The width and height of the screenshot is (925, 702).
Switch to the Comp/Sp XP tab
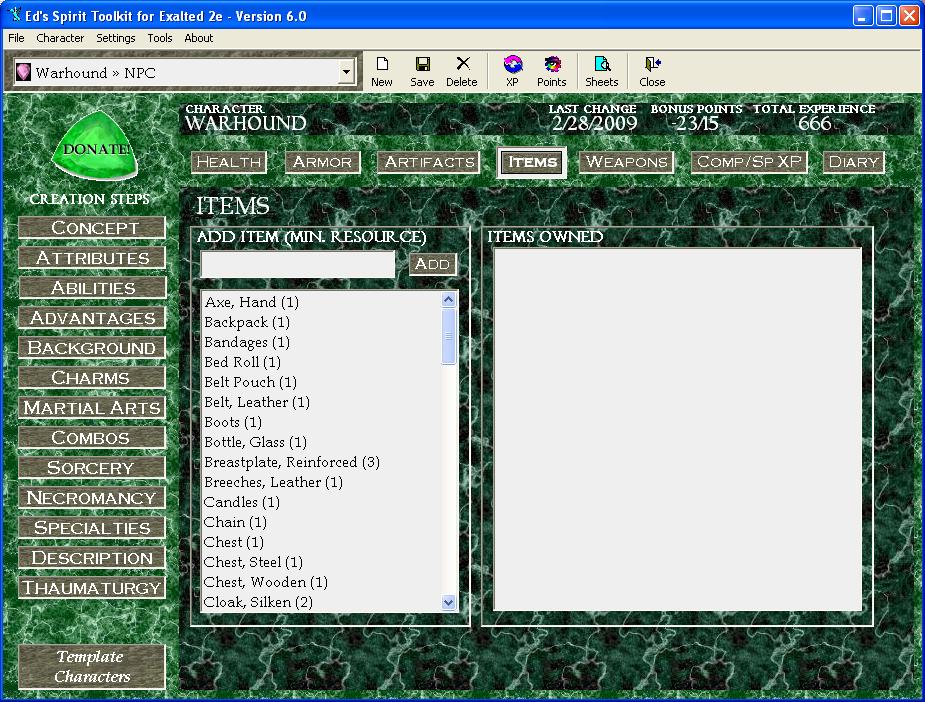(x=749, y=162)
